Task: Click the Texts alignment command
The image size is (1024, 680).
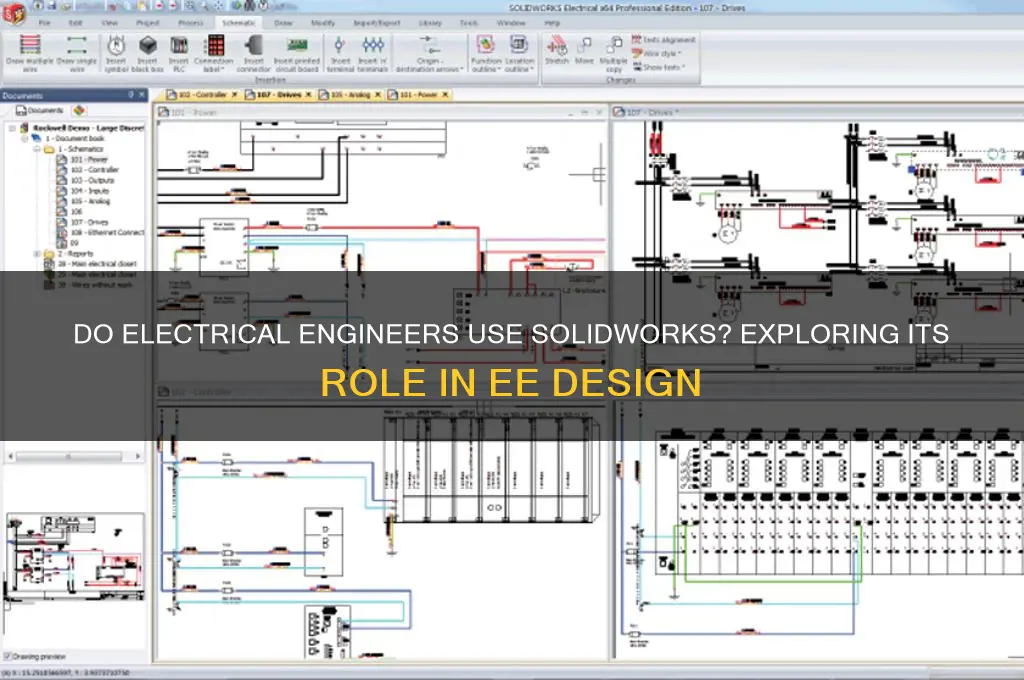Action: coord(663,40)
